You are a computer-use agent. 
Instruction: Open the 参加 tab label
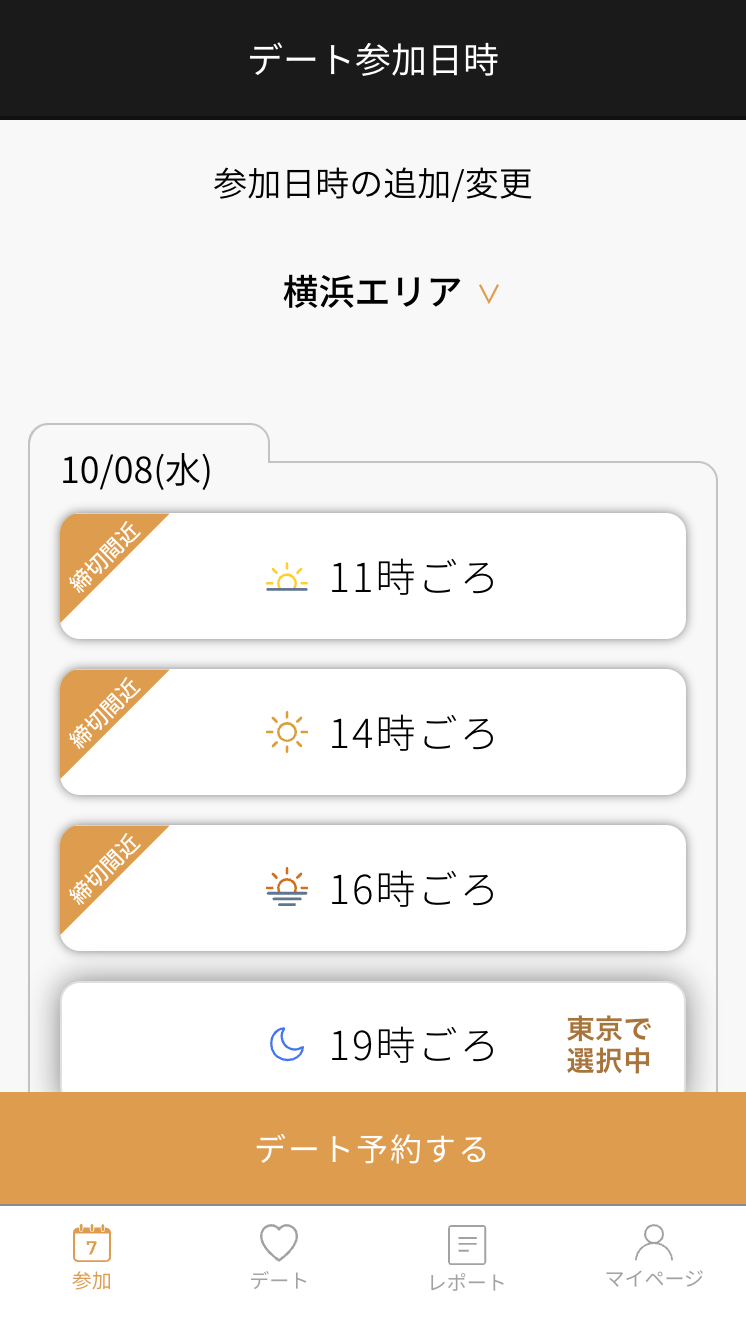[x=92, y=1281]
